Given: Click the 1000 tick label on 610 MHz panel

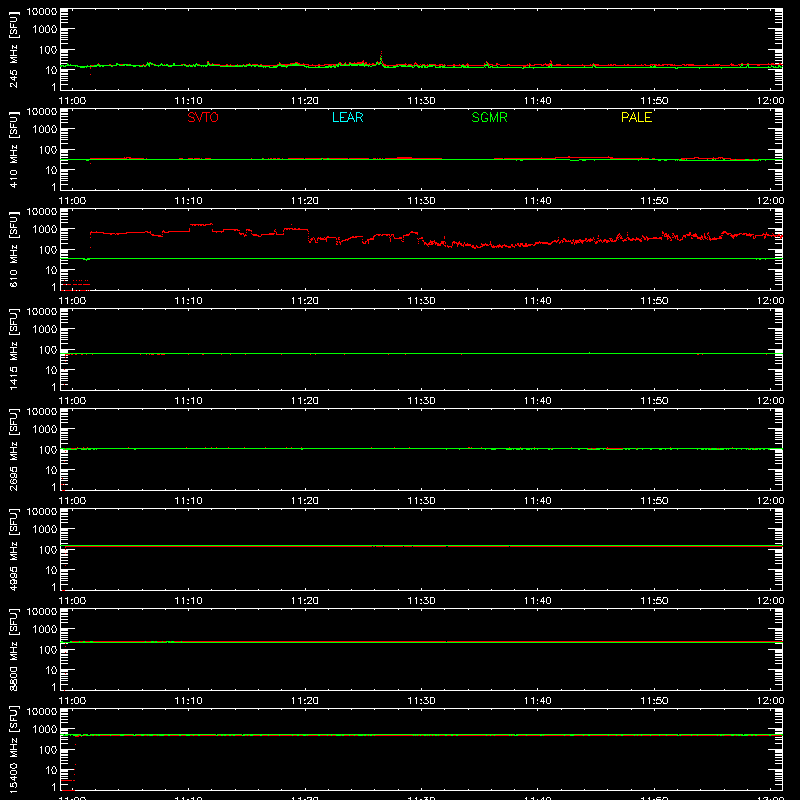Looking at the screenshot, I should (45, 230).
